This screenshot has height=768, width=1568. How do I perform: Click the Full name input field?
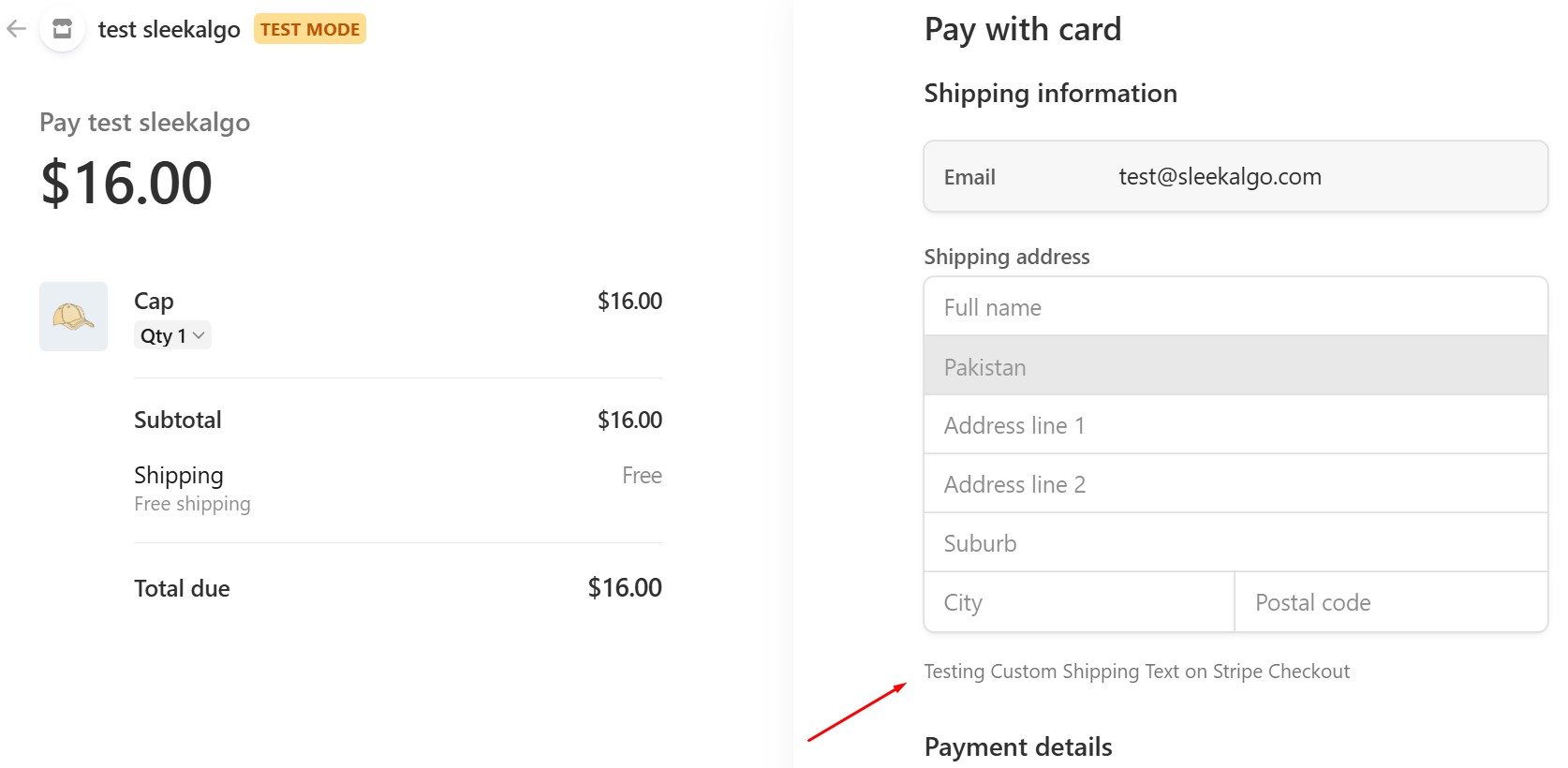(1235, 307)
